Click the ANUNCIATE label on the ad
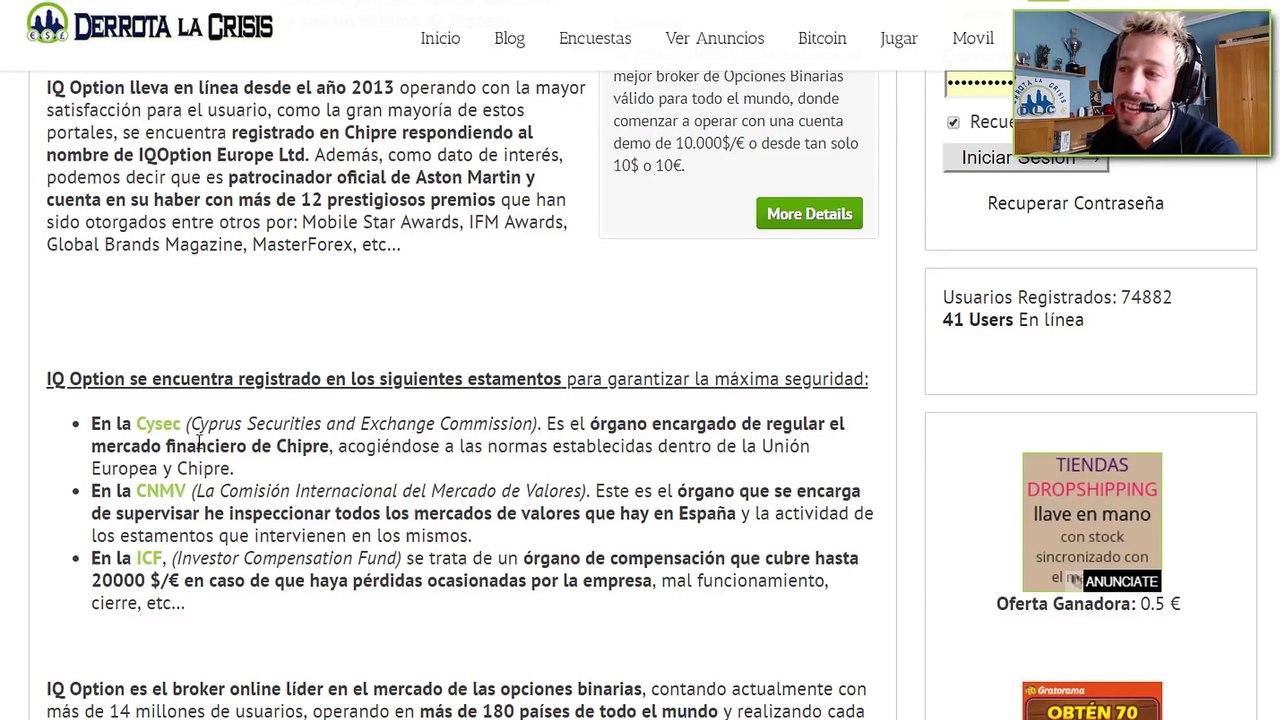1280x720 pixels. (x=1120, y=581)
